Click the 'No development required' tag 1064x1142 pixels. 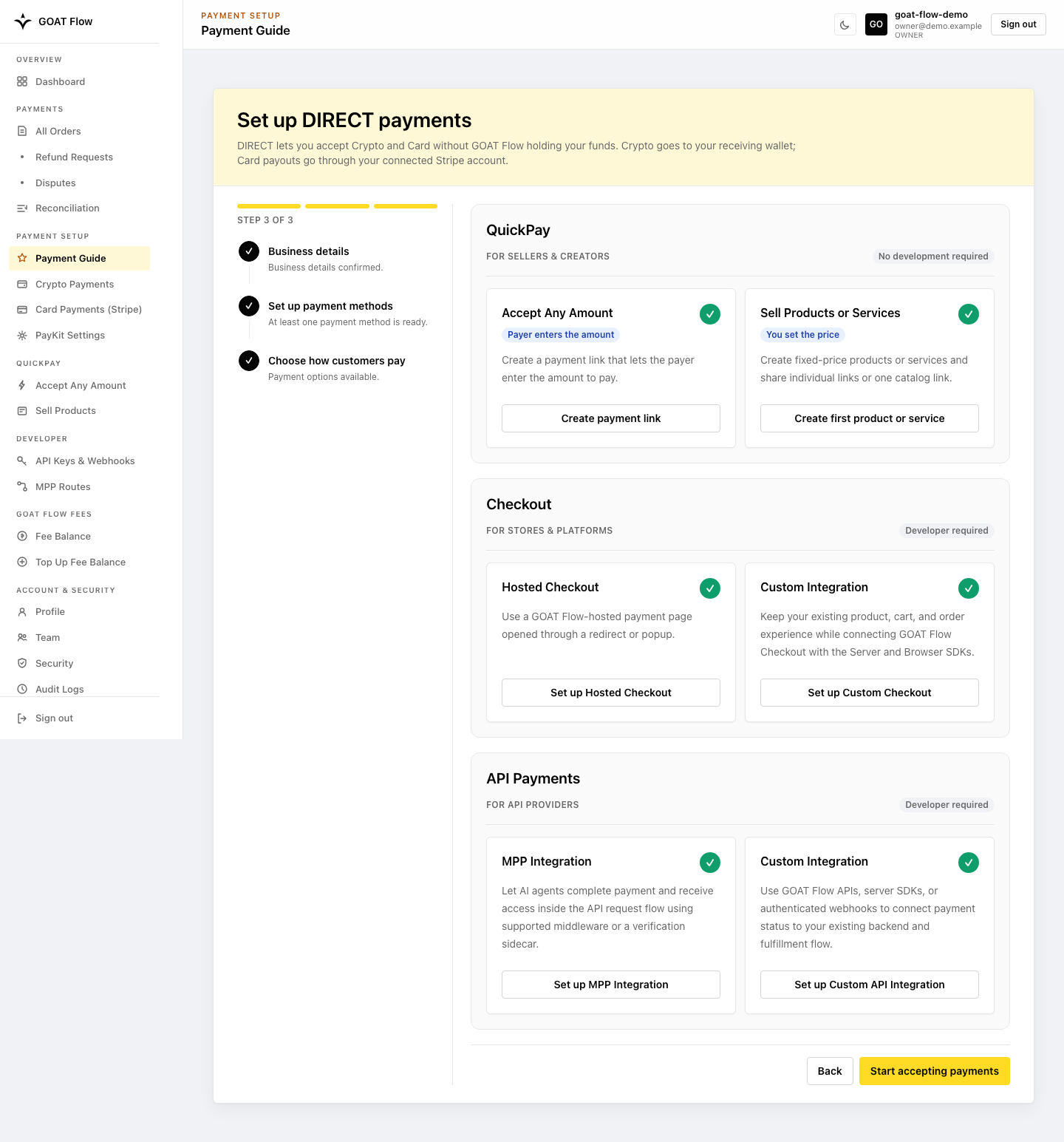(933, 256)
